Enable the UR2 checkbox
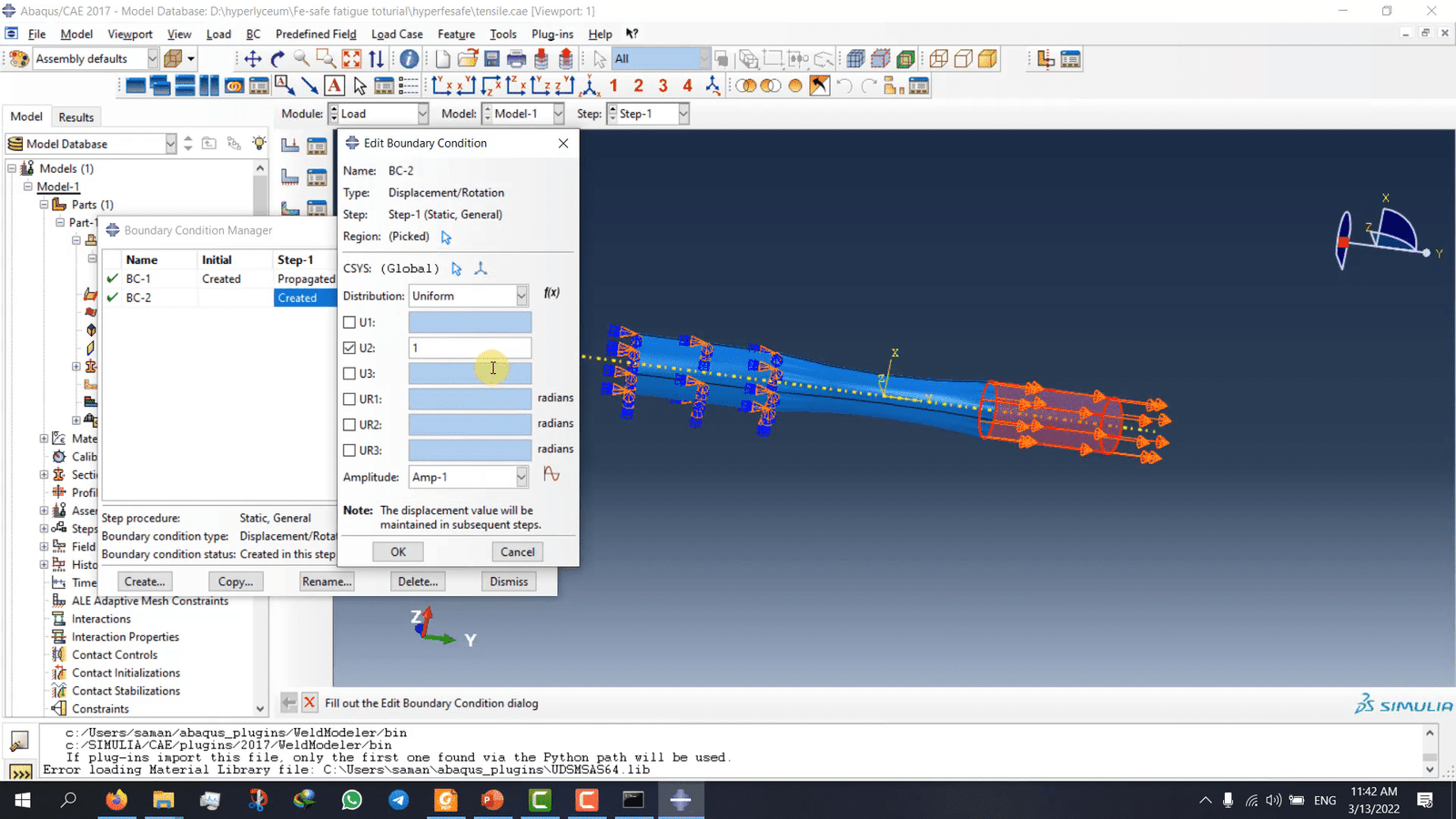This screenshot has width=1456, height=819. [349, 424]
